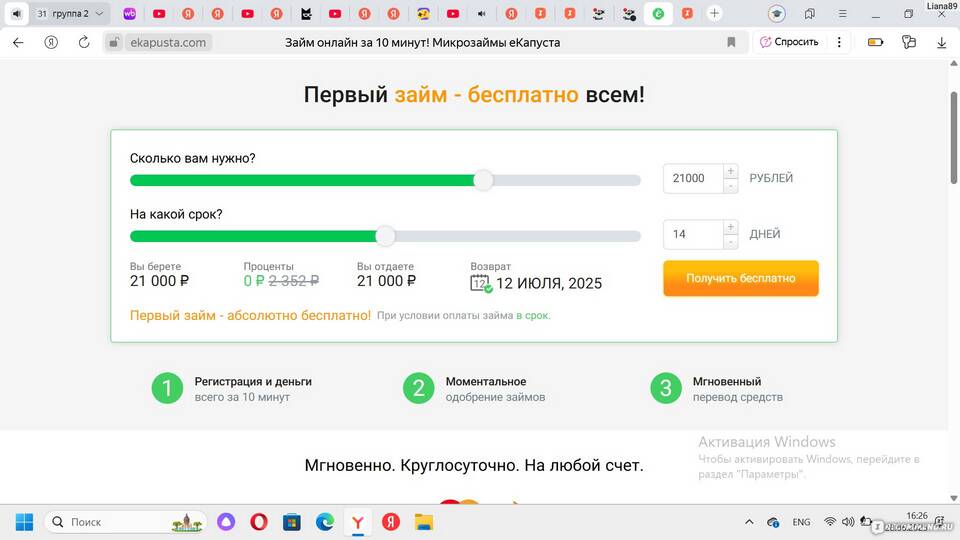Click the green step 1 circle
960x540 pixels.
[167, 388]
